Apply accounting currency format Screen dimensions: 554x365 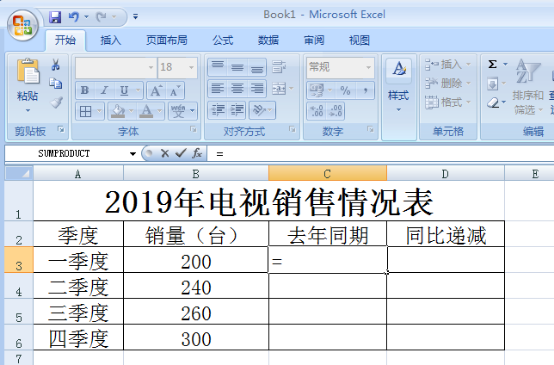[x=317, y=90]
